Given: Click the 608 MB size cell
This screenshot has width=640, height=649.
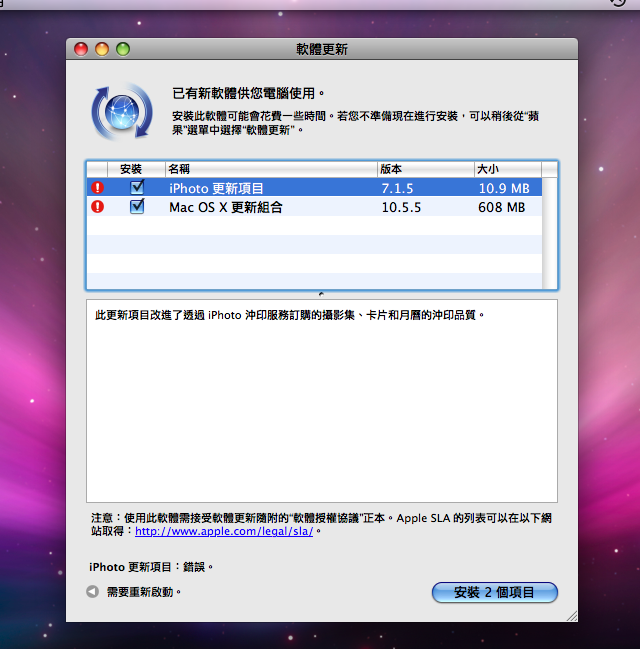Looking at the screenshot, I should [x=501, y=207].
